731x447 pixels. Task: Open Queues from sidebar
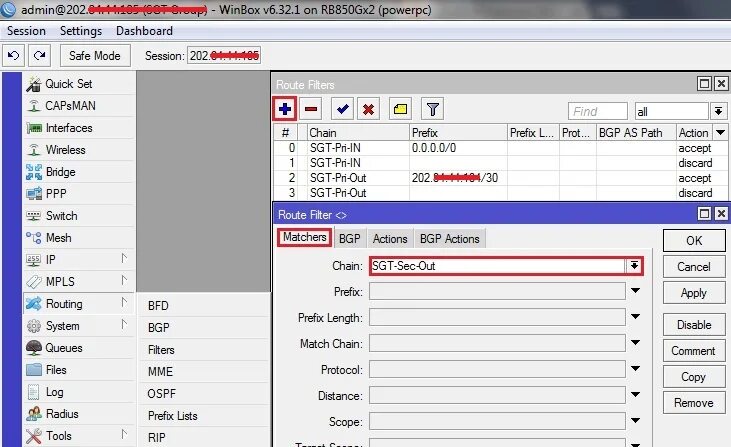pyautogui.click(x=79, y=348)
